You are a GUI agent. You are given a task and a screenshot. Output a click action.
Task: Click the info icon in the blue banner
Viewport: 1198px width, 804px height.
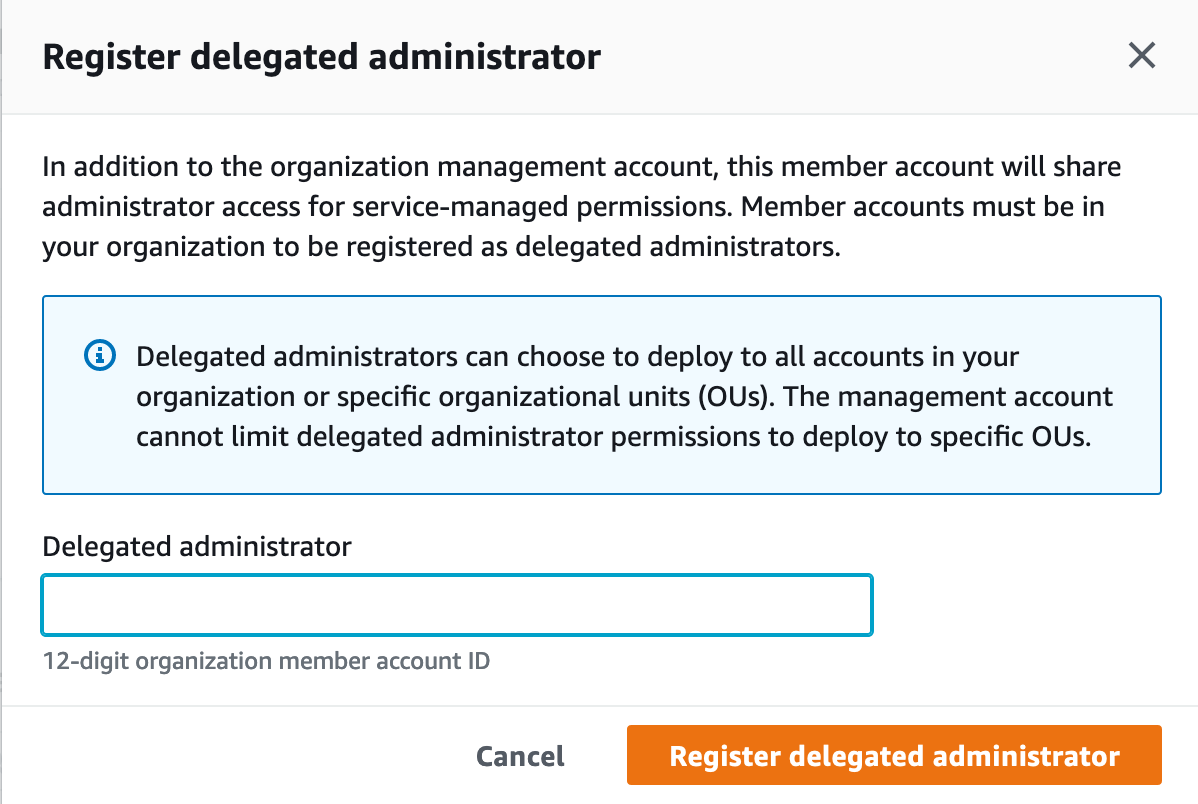99,355
